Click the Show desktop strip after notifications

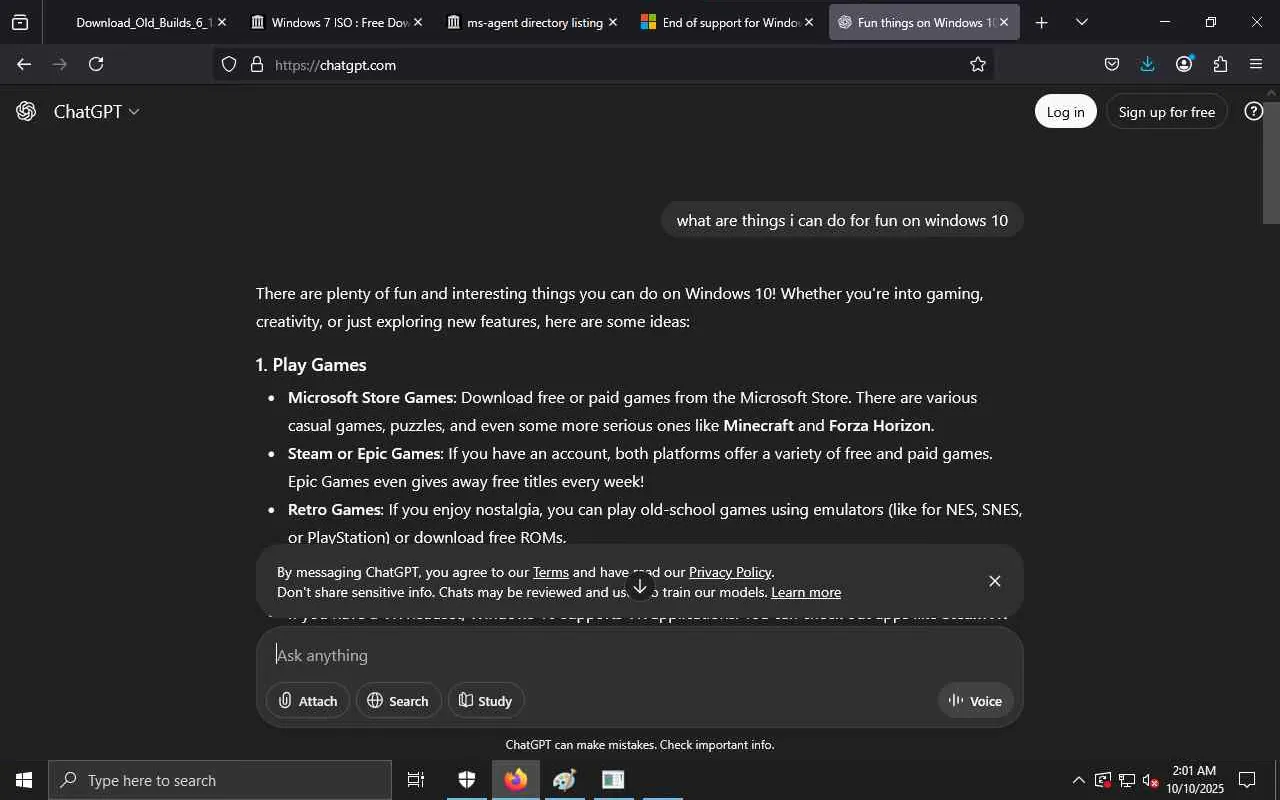(x=1277, y=780)
